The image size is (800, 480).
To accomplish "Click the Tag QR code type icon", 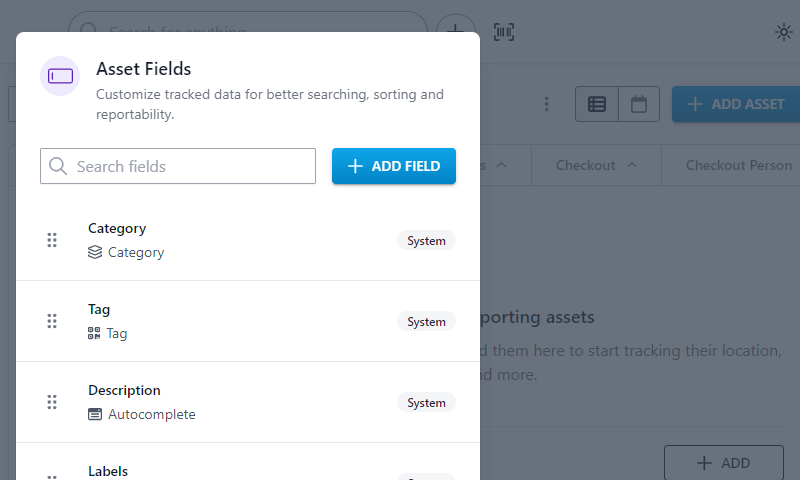I will 94,333.
